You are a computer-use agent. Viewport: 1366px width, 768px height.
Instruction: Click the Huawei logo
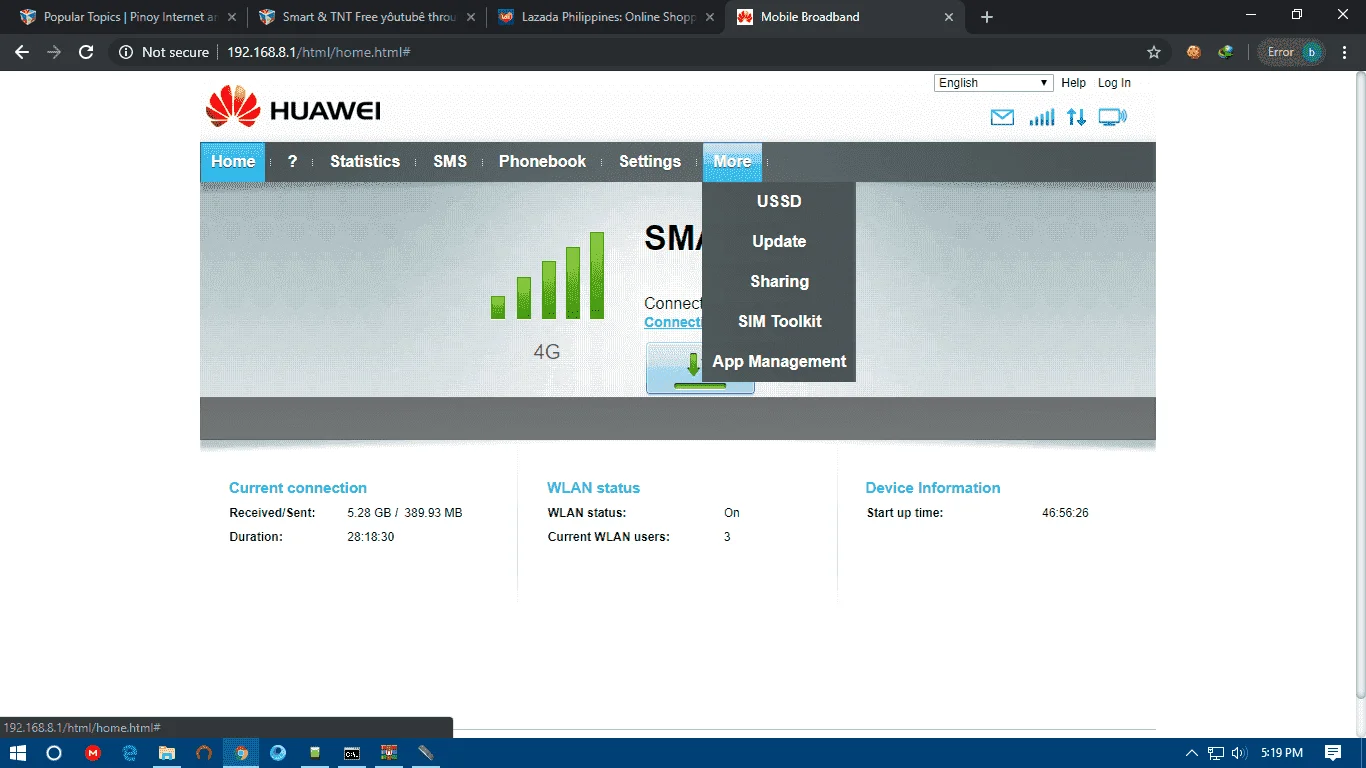click(293, 108)
